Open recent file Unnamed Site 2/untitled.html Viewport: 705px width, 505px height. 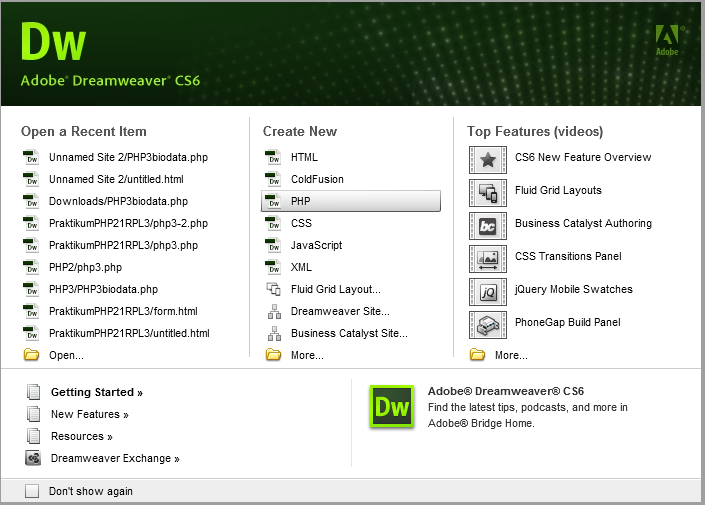(116, 179)
